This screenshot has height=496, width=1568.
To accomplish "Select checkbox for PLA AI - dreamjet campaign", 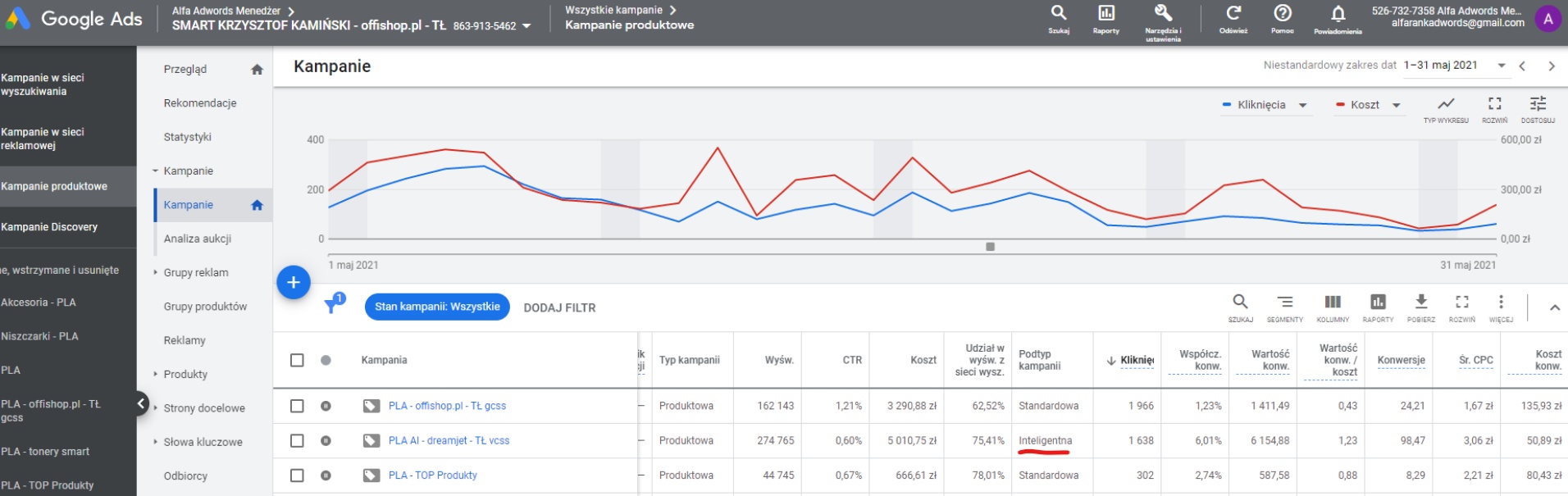I will tap(297, 441).
